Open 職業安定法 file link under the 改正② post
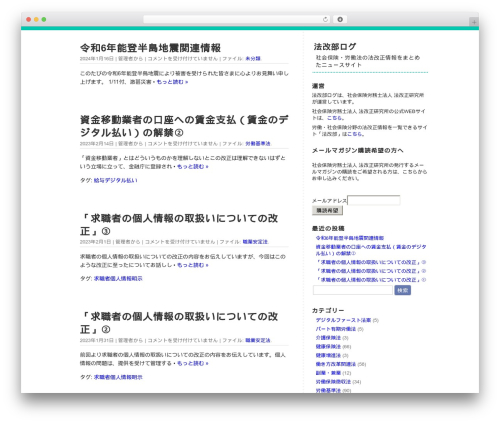500x423 pixels. click(x=258, y=340)
